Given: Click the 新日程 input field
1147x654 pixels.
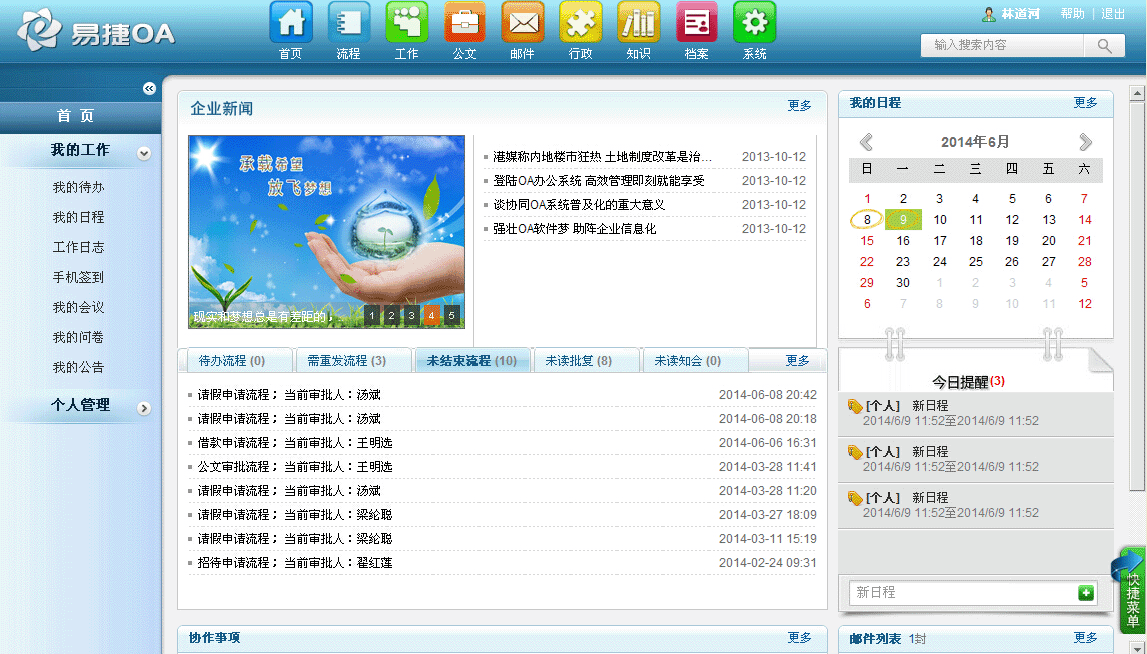Looking at the screenshot, I should (x=963, y=593).
